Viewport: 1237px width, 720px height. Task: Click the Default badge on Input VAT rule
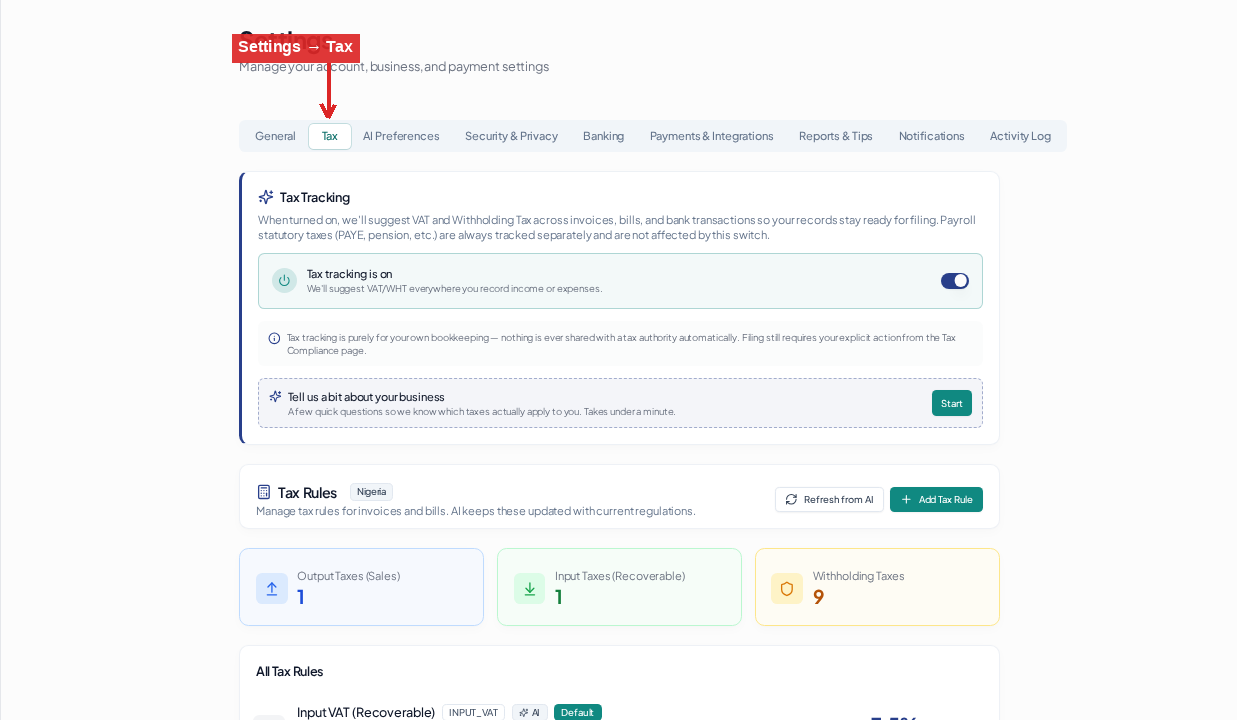point(578,712)
